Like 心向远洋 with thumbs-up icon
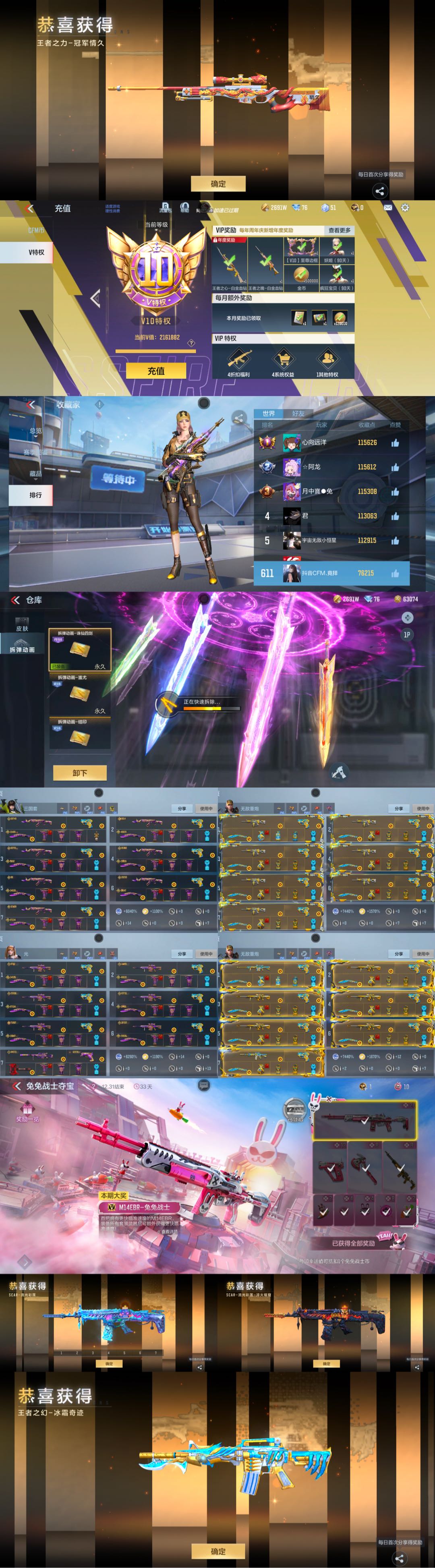The height and width of the screenshot is (1568, 435). [396, 443]
